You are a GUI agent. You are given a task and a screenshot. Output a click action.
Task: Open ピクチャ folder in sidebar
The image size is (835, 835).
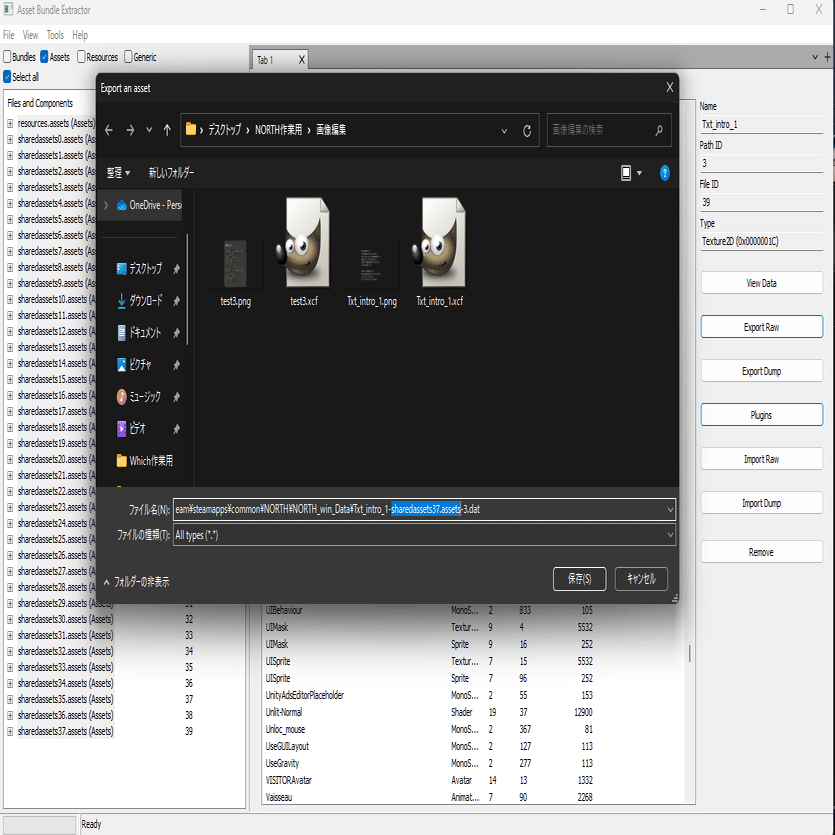[x=134, y=365]
